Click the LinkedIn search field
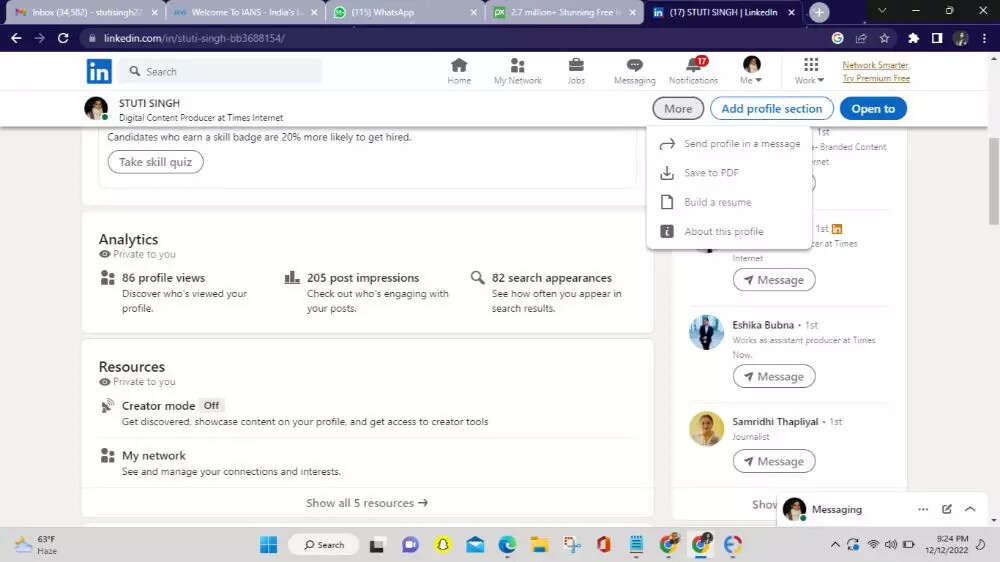Image resolution: width=1000 pixels, height=562 pixels. click(x=220, y=72)
